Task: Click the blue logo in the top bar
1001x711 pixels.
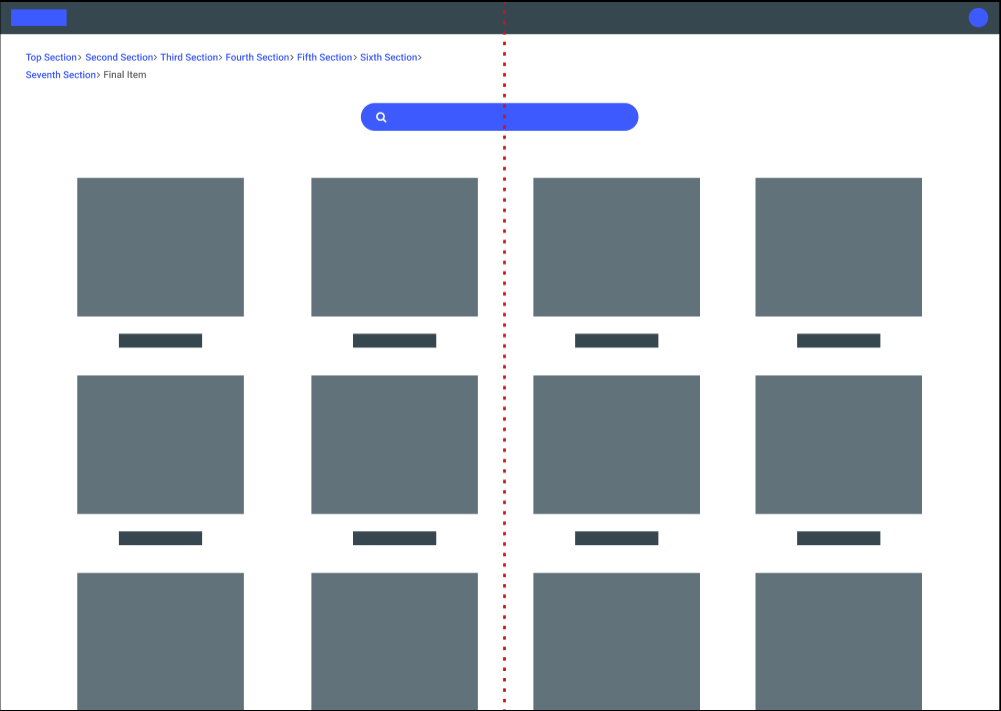Action: pyautogui.click(x=38, y=17)
